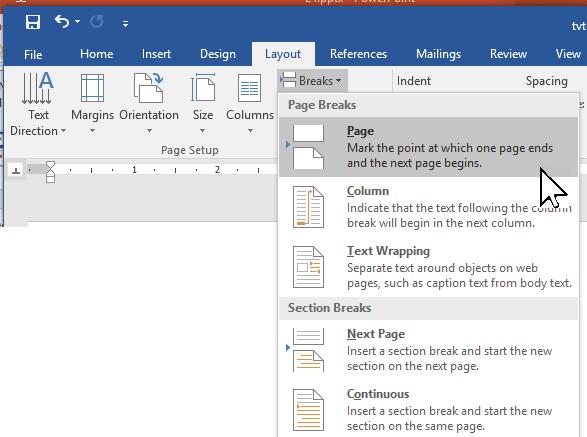Click the Size page icon

[x=203, y=88]
